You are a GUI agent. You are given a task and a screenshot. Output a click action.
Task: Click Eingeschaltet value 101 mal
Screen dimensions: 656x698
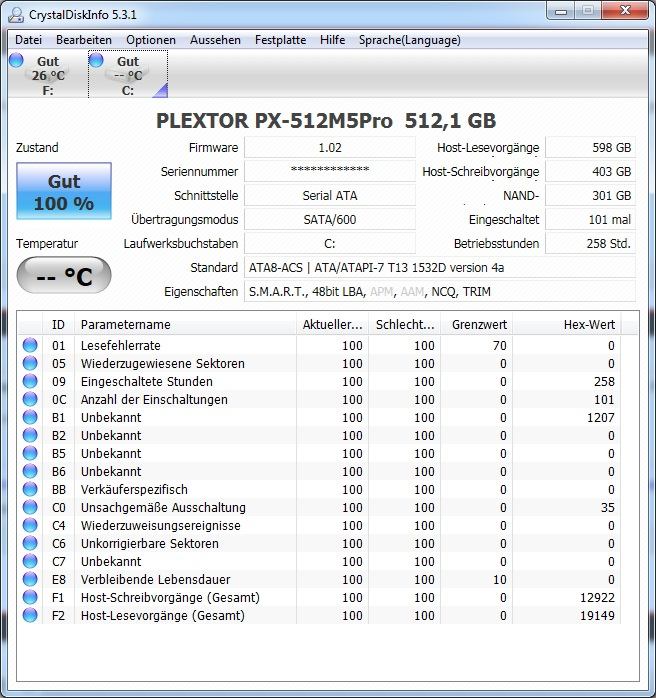[591, 219]
